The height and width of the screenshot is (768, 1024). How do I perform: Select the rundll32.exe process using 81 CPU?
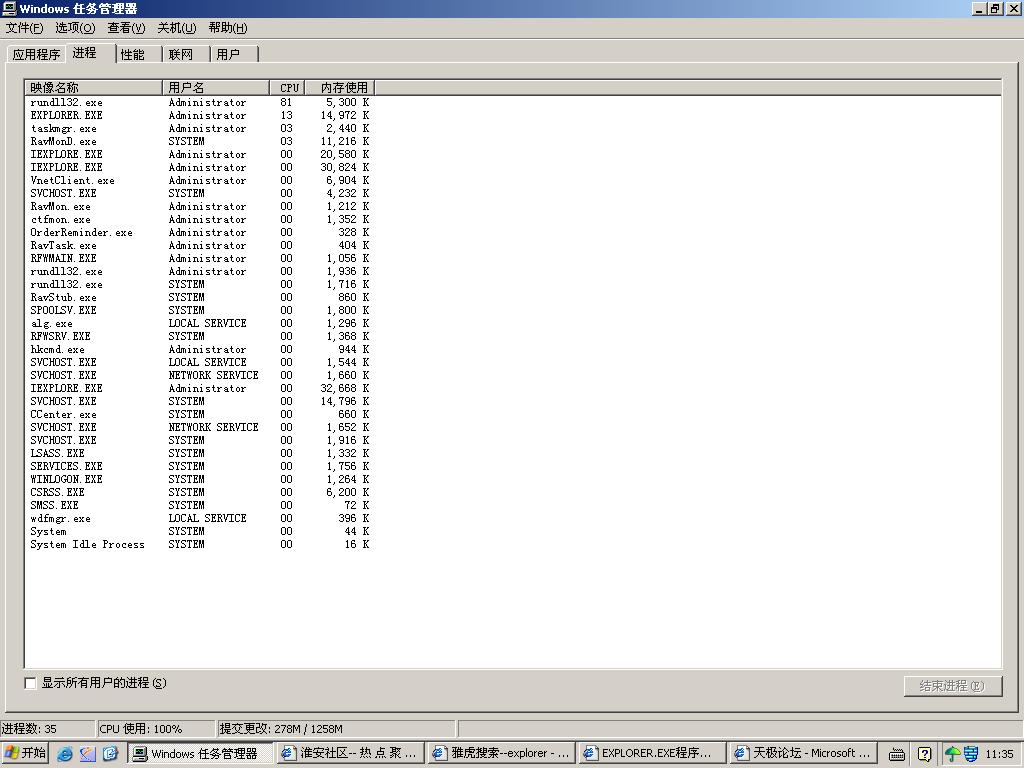click(200, 103)
